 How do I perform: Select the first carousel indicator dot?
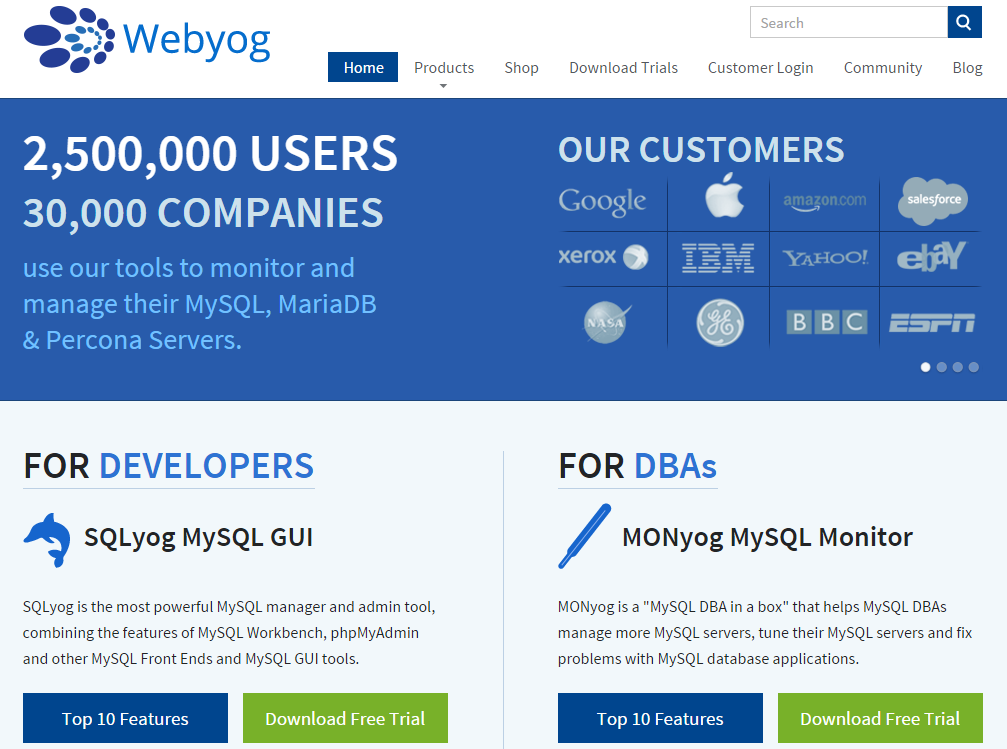[x=925, y=367]
